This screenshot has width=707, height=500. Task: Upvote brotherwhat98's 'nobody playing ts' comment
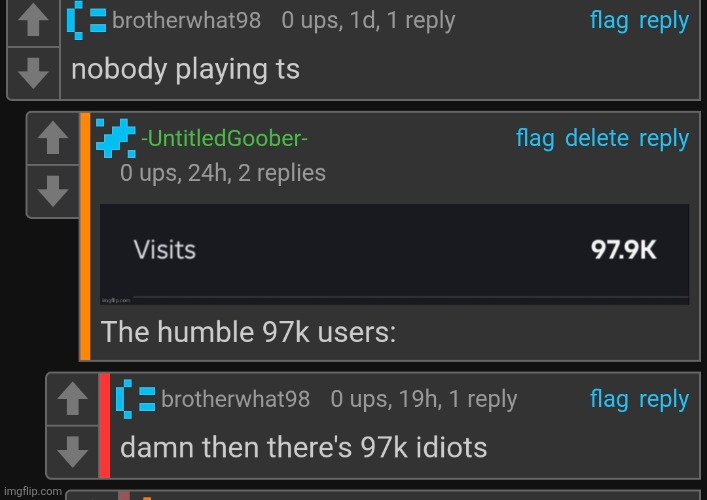[33, 22]
